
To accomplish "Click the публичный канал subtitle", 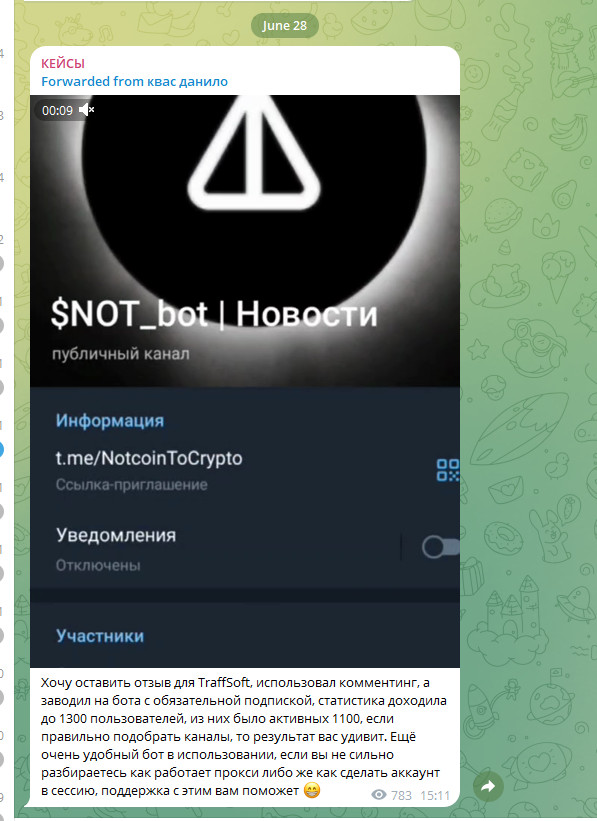I will pyautogui.click(x=120, y=354).
